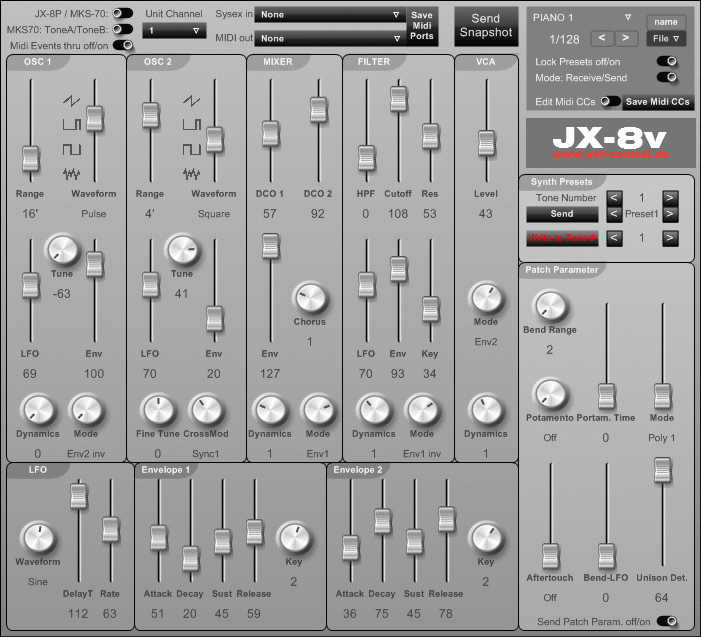Click the OSC 2 Tune knob

[x=182, y=250]
